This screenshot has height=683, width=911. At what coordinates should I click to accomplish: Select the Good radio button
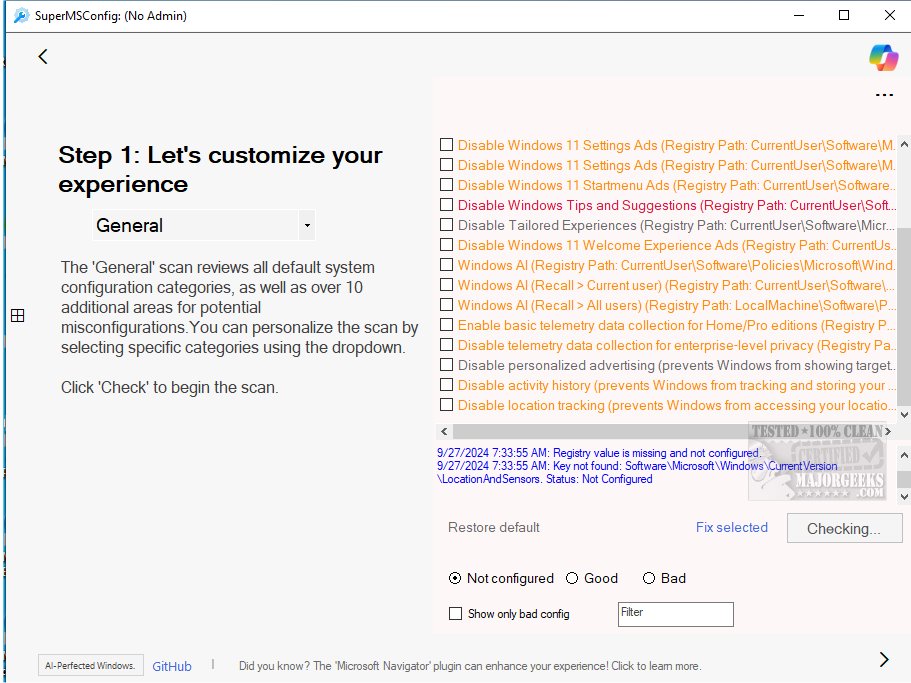coord(572,578)
